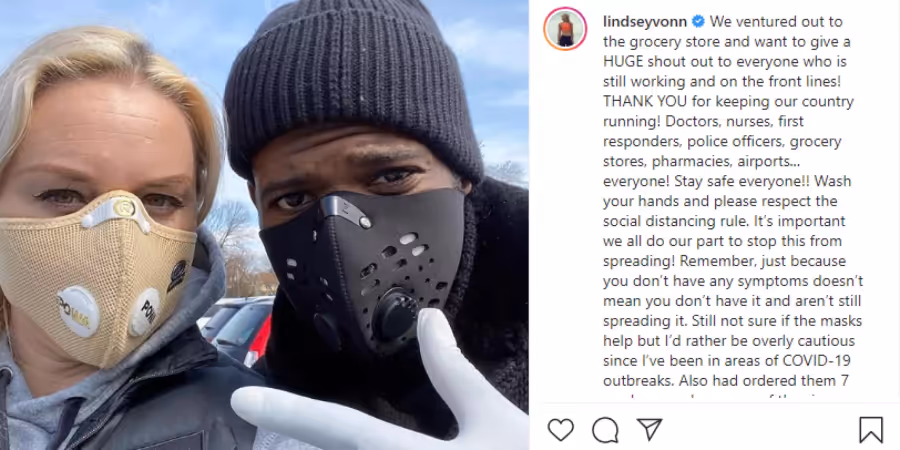Open lindseyvonn's profile picture with story ring
The width and height of the screenshot is (900, 450).
point(565,29)
